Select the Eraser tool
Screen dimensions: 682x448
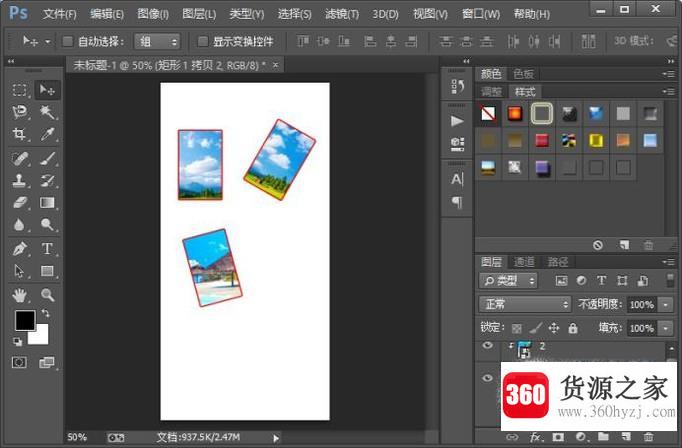19,203
